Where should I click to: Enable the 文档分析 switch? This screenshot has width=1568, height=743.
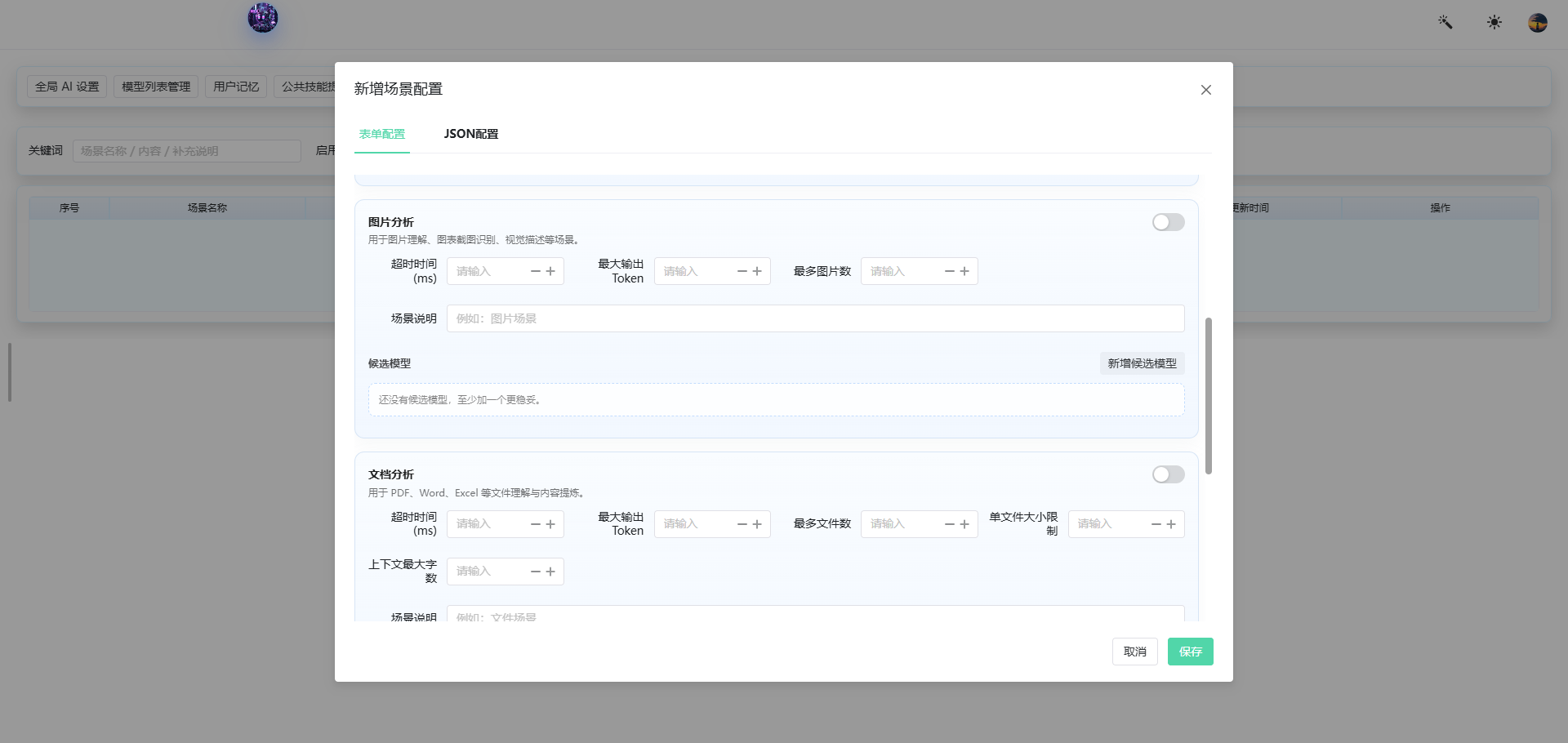(x=1169, y=474)
